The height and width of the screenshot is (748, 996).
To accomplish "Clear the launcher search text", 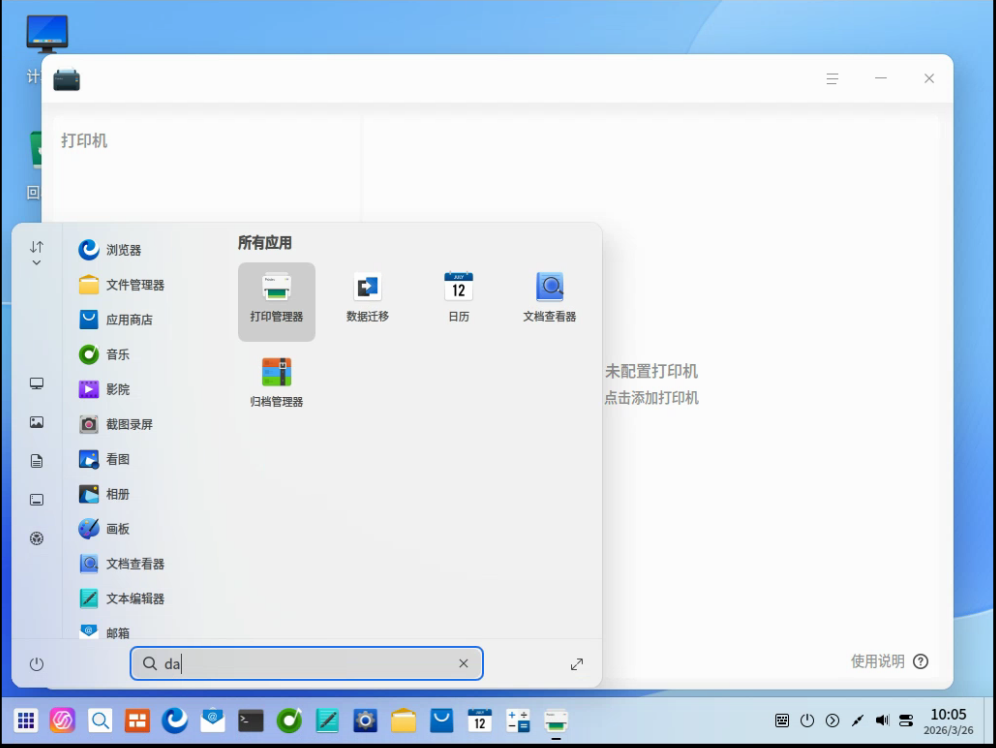I will pos(464,664).
